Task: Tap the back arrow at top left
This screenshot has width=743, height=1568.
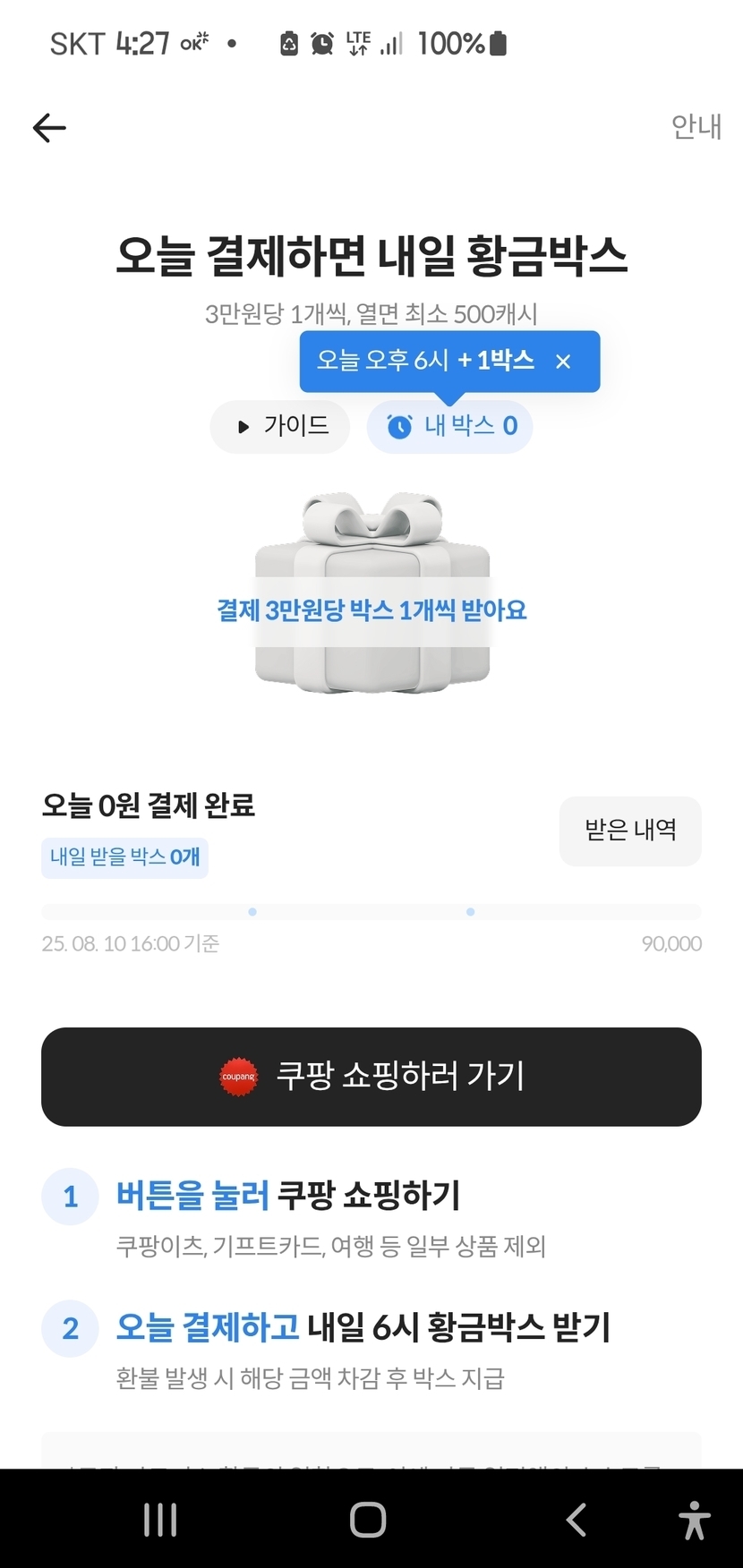Action: (49, 128)
